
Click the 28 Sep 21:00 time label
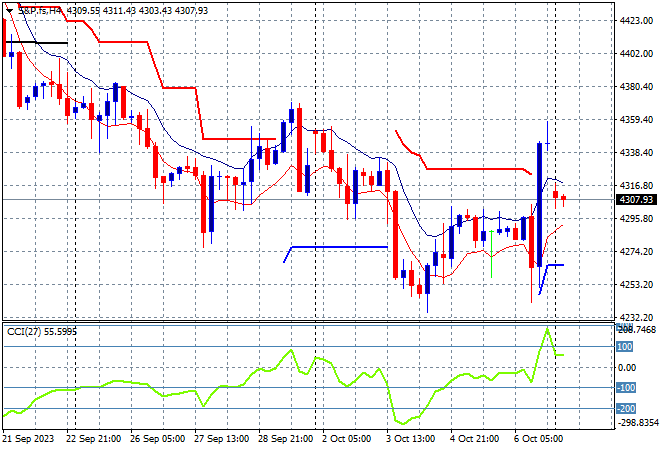click(x=288, y=438)
